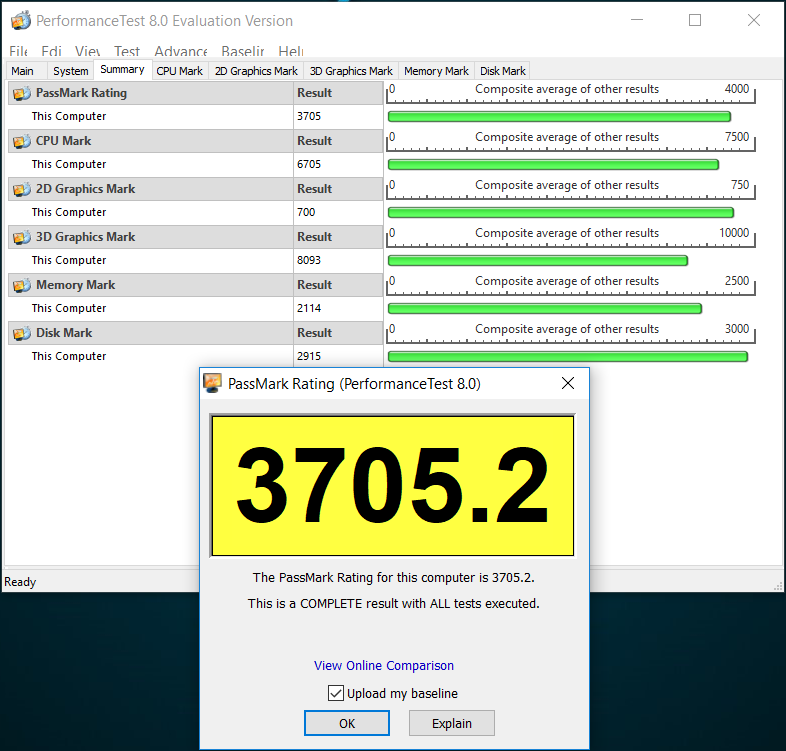Click the PassMark Rating dialog title icon
This screenshot has width=786, height=751.
click(213, 383)
